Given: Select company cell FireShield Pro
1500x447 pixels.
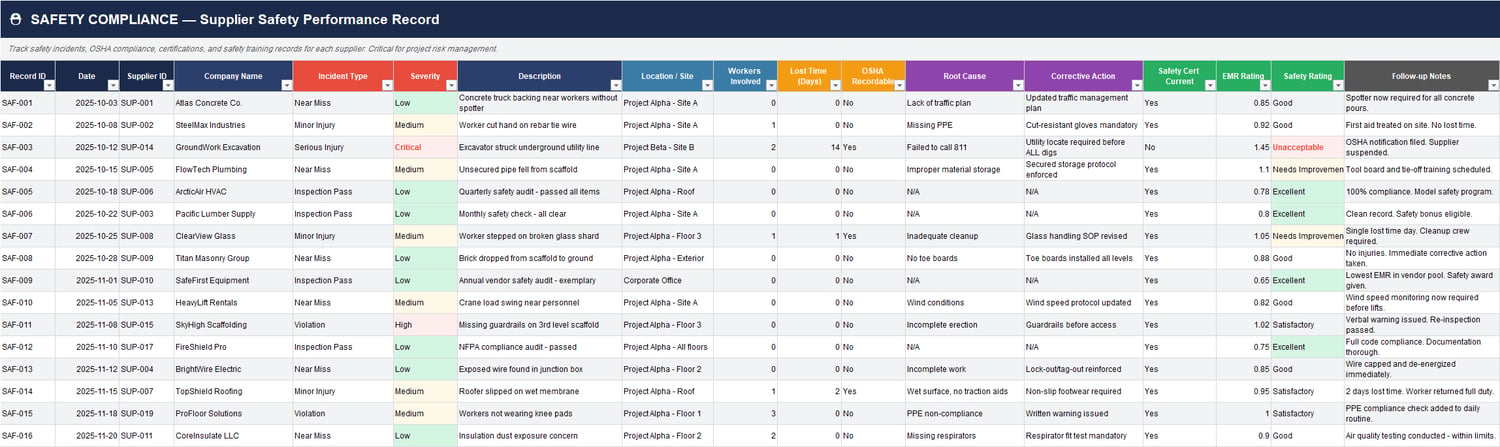Looking at the screenshot, I should [x=233, y=347].
